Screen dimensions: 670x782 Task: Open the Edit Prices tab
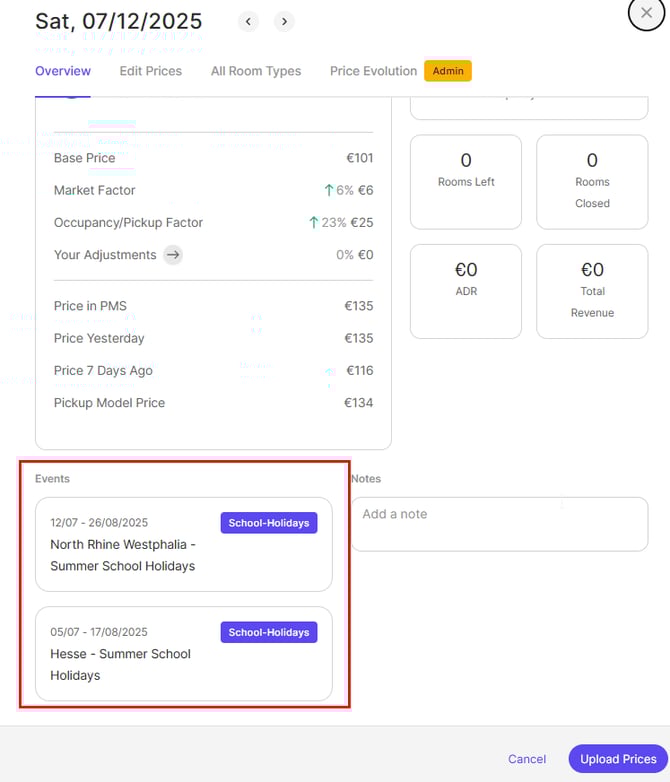[151, 71]
